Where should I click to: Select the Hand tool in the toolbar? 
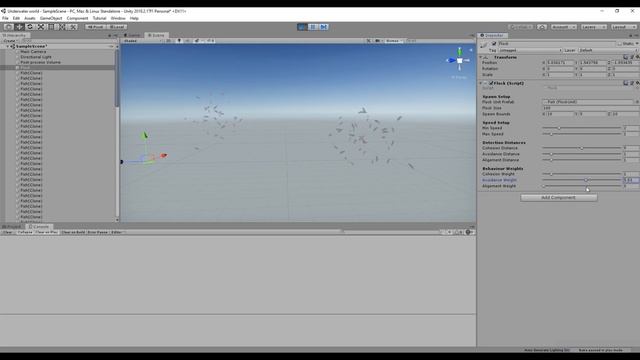[9, 27]
